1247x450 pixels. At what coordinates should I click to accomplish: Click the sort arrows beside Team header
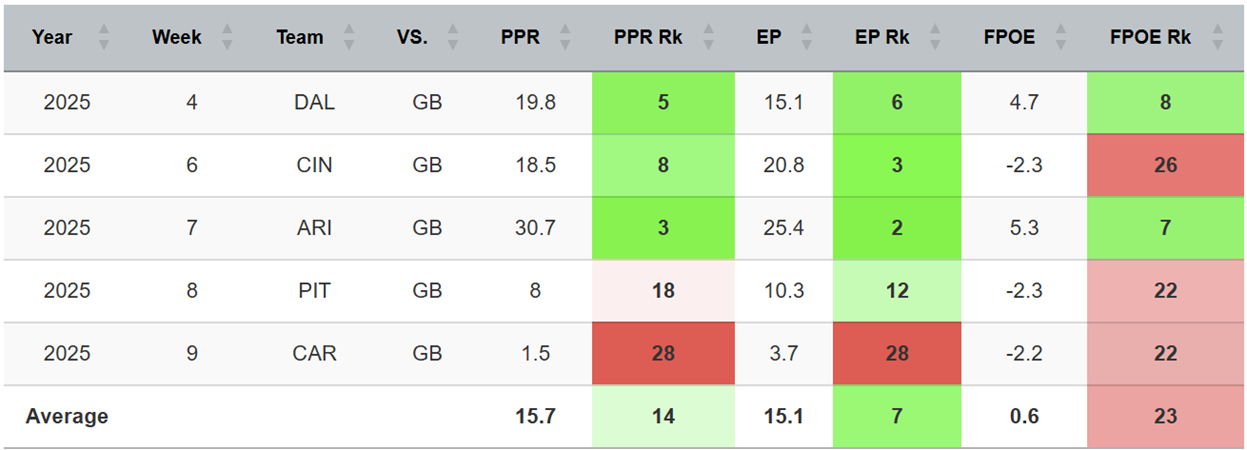pos(349,38)
